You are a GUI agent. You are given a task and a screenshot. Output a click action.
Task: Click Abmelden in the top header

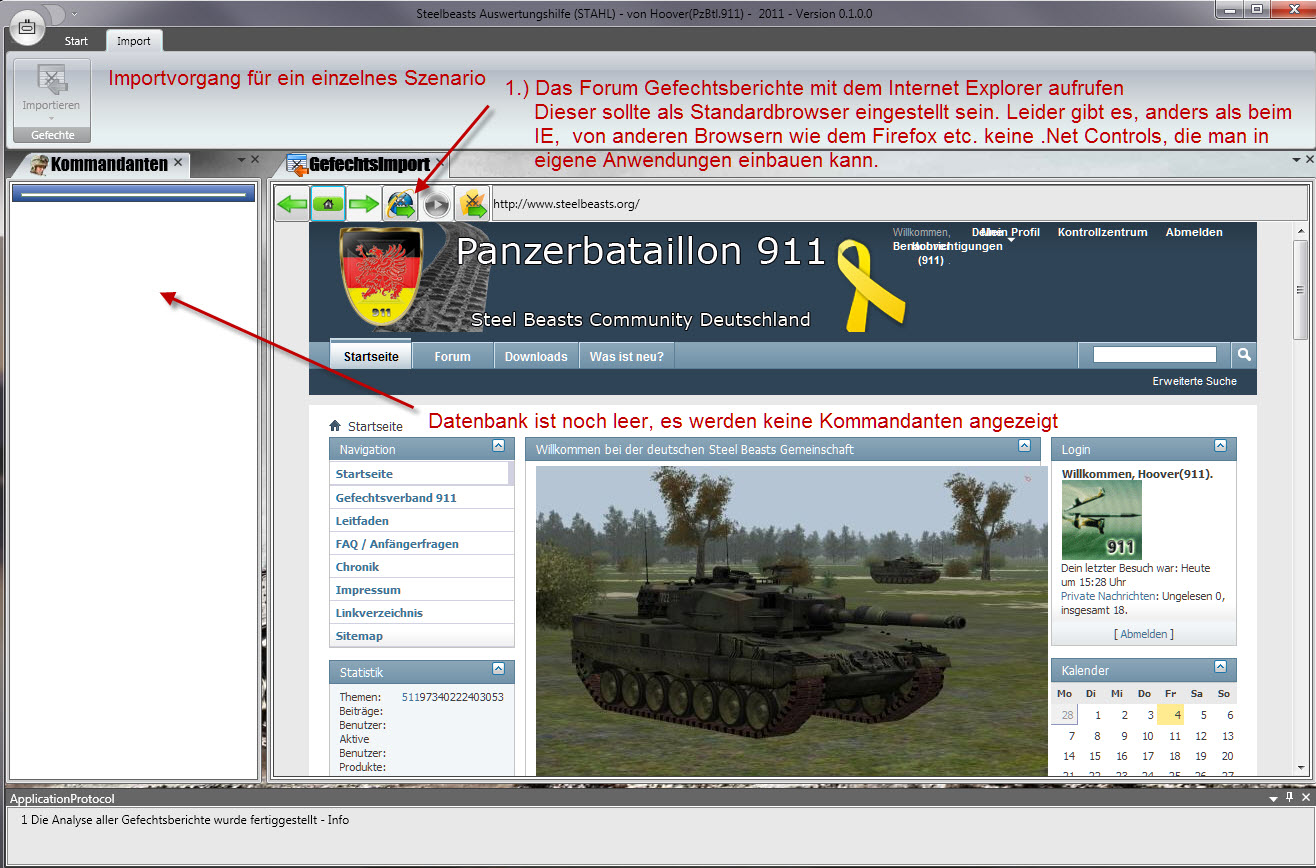(x=1194, y=232)
